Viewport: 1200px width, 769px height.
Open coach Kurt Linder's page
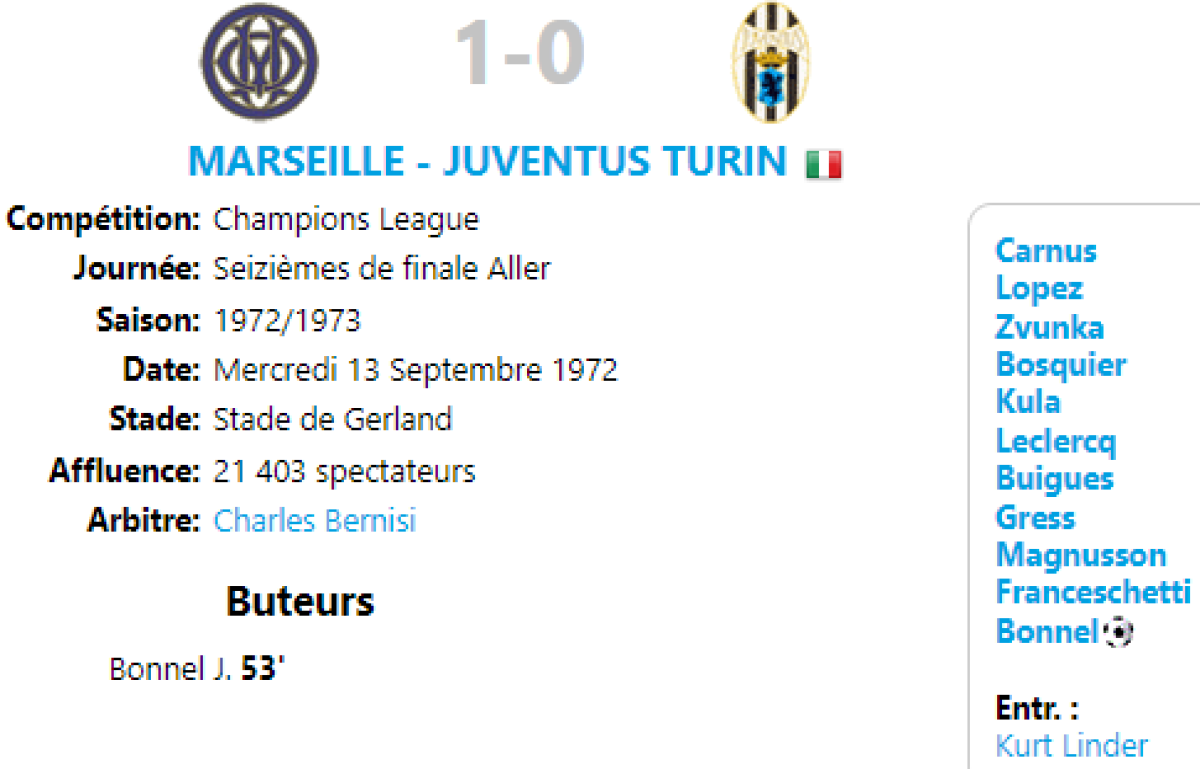tap(1072, 745)
